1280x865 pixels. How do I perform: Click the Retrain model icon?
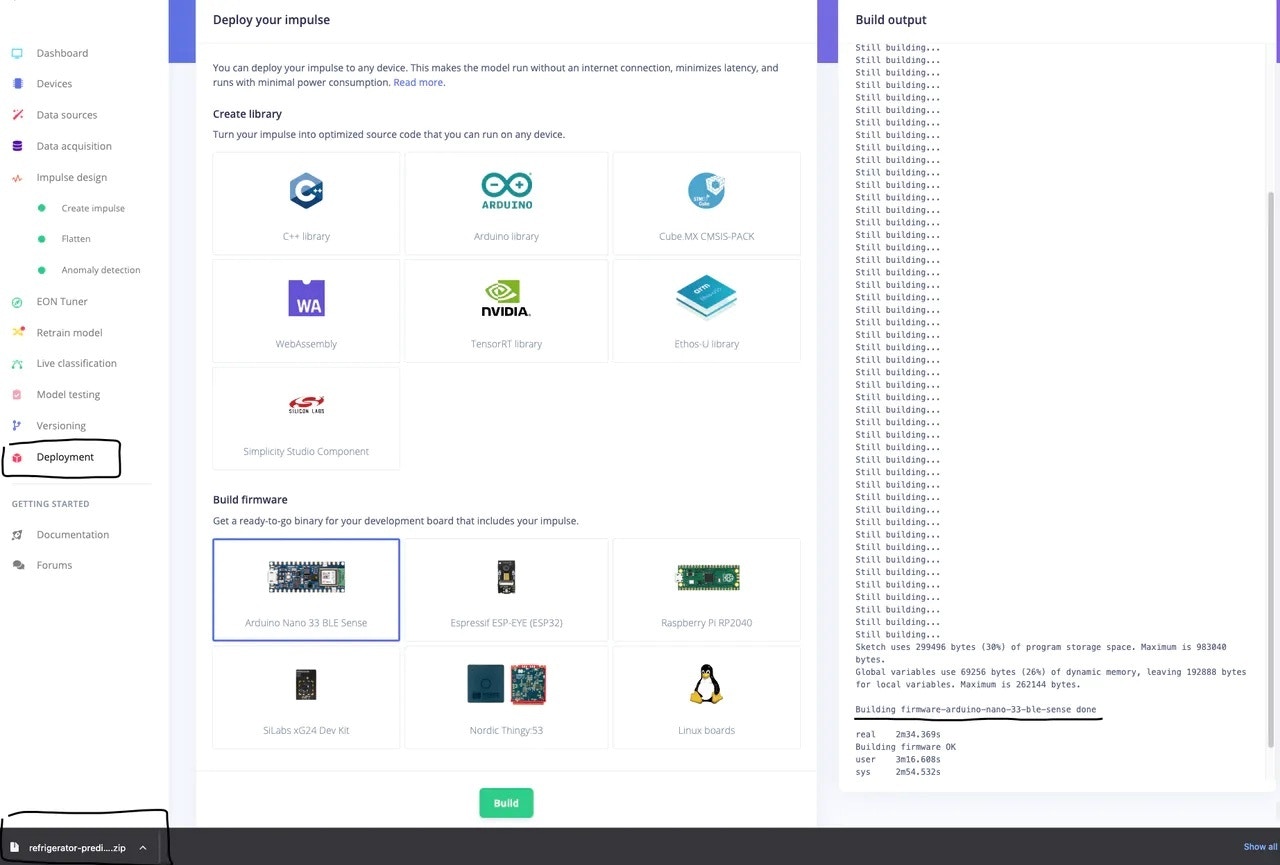click(x=17, y=332)
